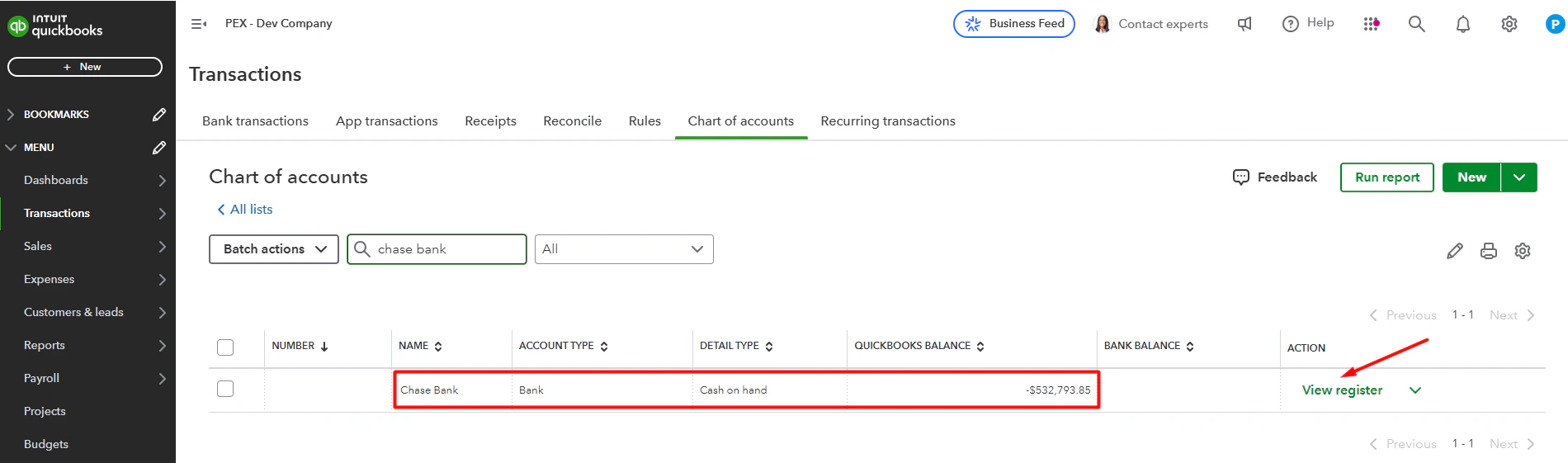Image resolution: width=1568 pixels, height=463 pixels.
Task: Open the notifications bell
Action: (x=1463, y=24)
